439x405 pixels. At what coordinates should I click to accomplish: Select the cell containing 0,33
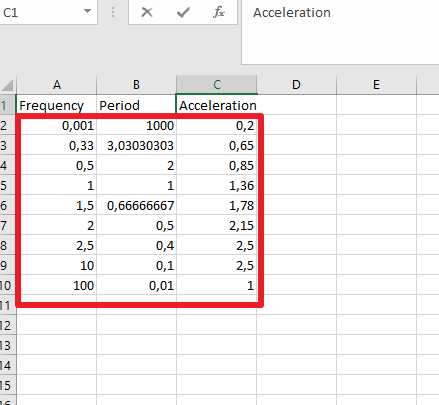point(56,145)
